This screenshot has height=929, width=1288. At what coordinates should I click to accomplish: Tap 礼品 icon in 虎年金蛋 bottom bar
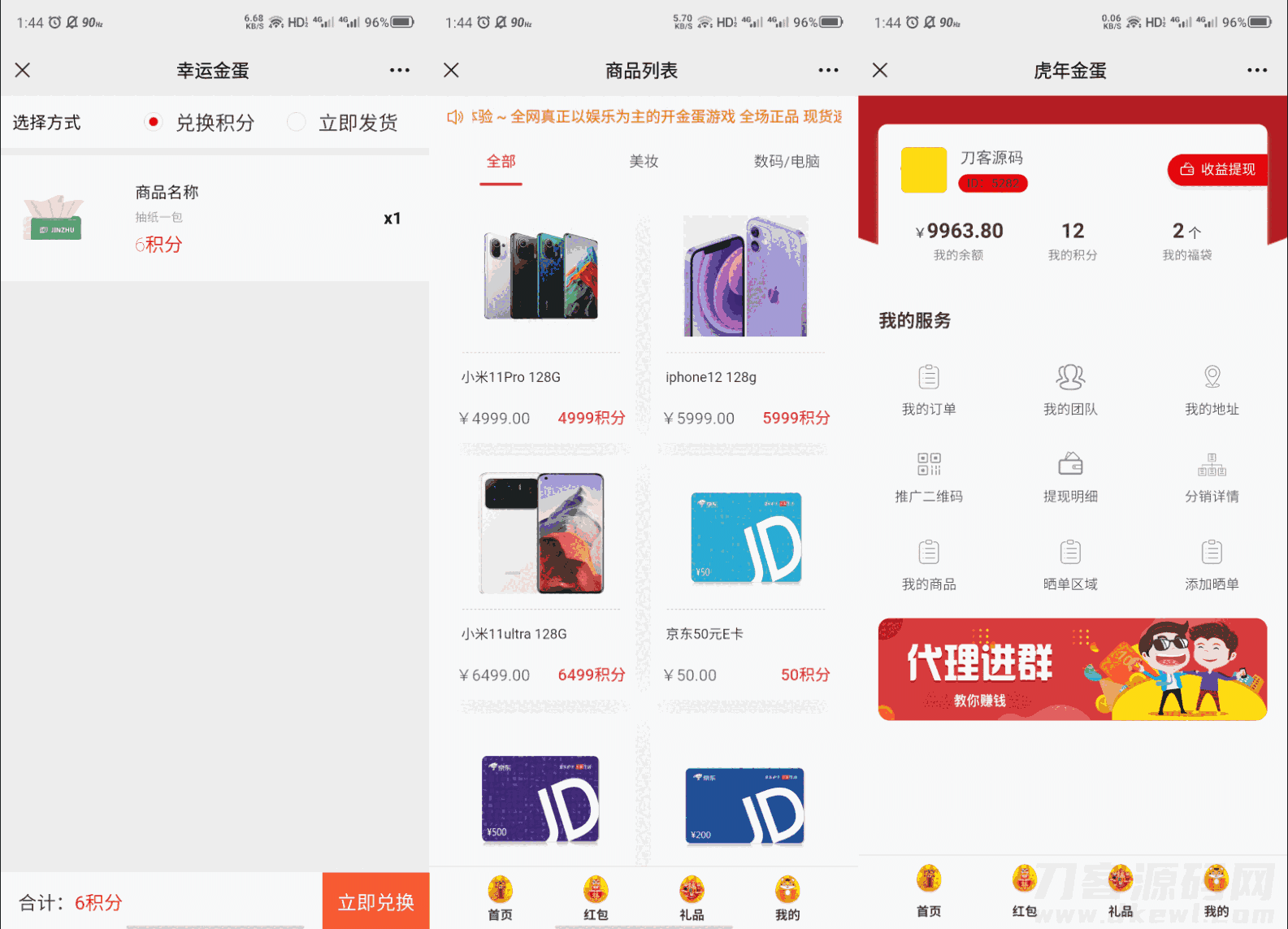[x=1121, y=879]
